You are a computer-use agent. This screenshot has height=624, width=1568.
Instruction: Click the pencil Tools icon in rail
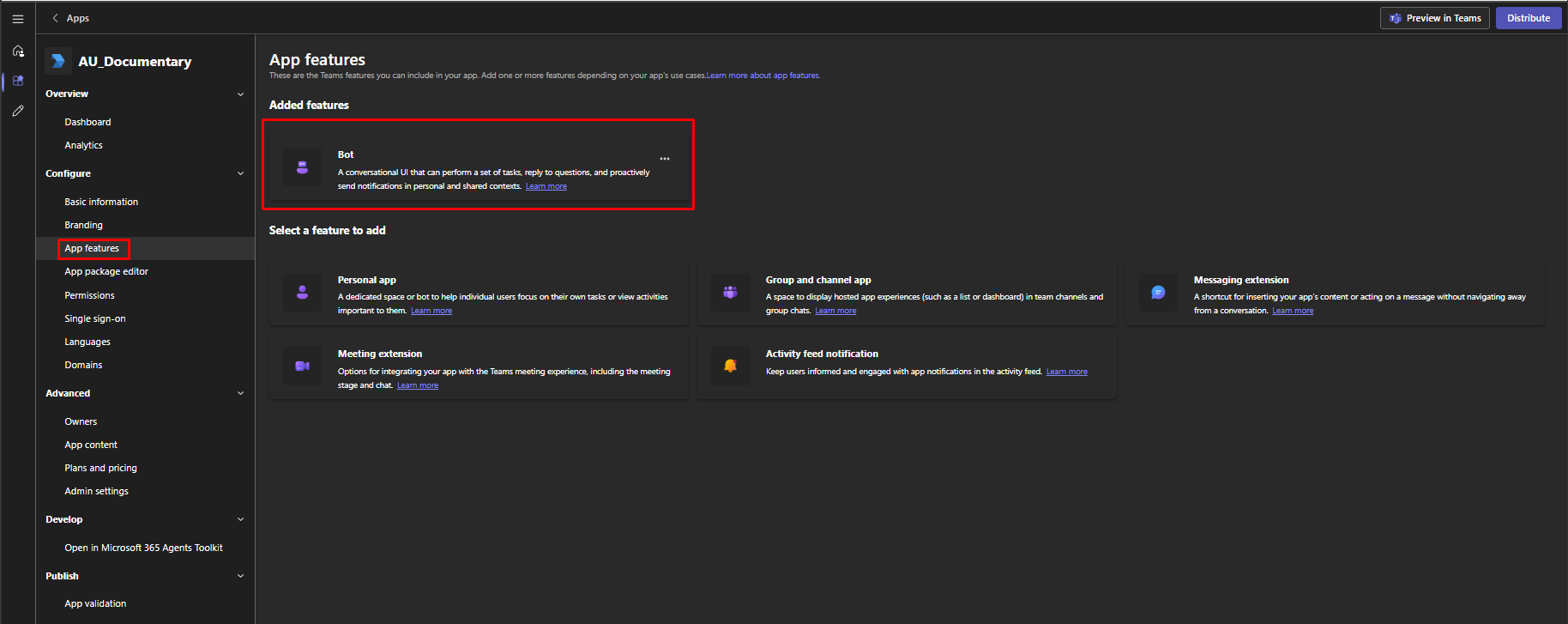(18, 111)
